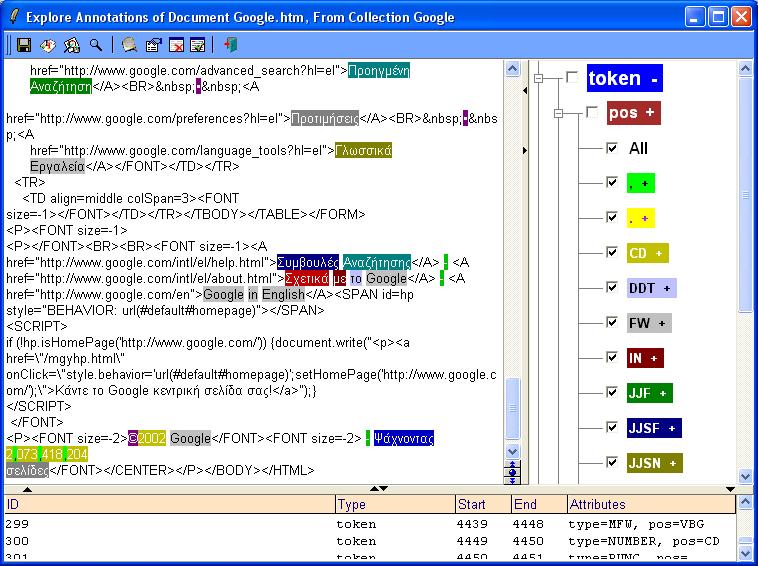Uncheck the JJSF tag checkbox
Viewport: 758px width, 566px height.
(x=612, y=427)
